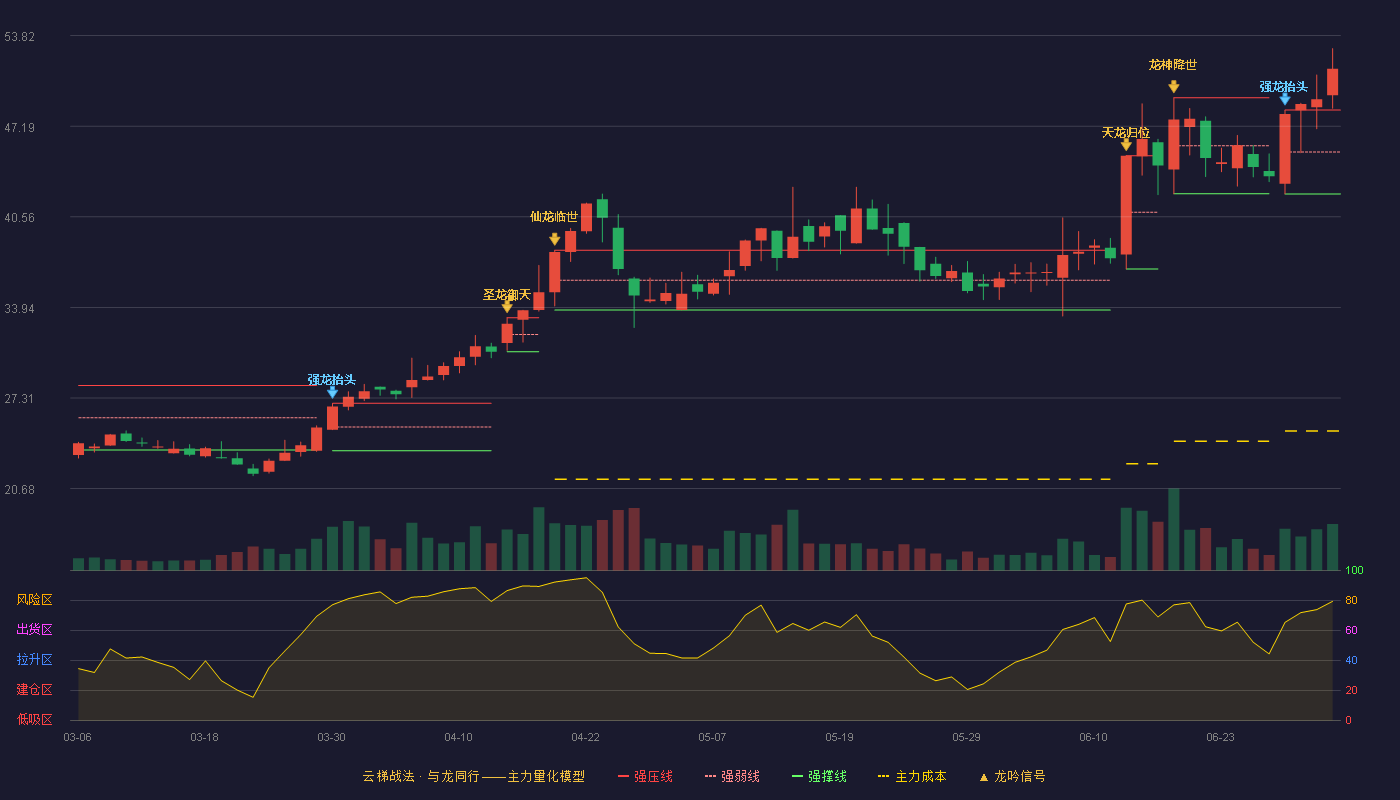Click the 05-19 date label
This screenshot has width=1400, height=800.
[839, 737]
